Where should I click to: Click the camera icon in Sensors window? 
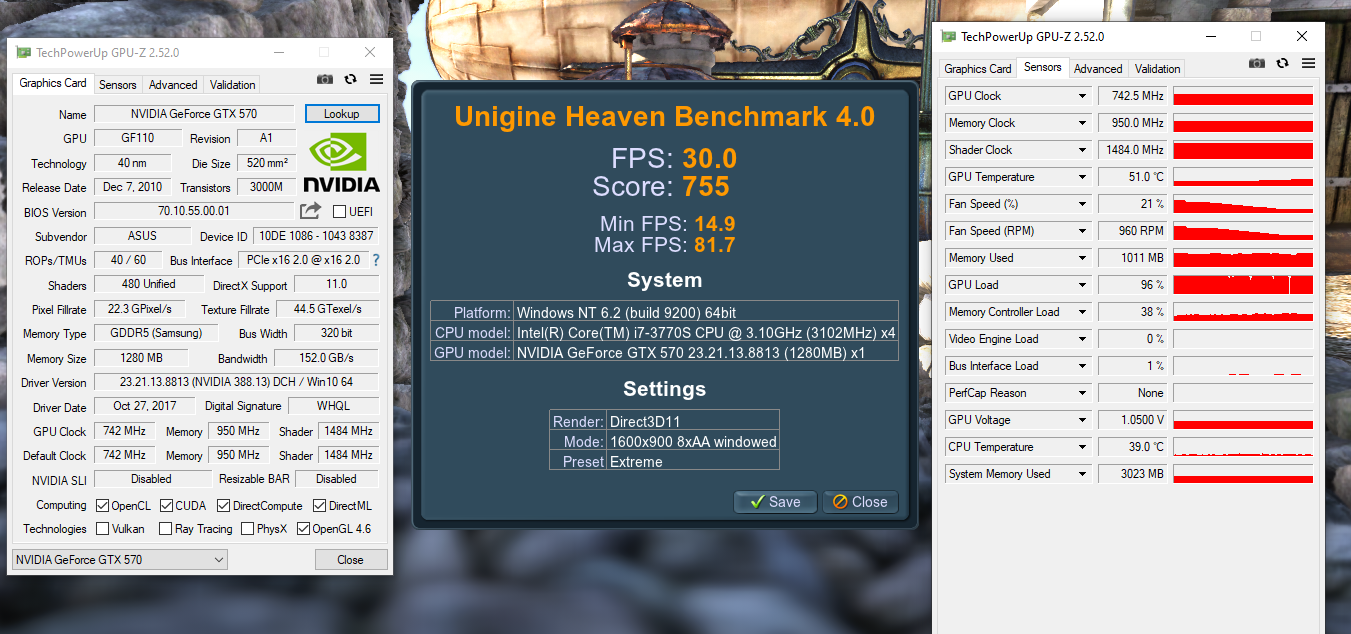point(1257,63)
